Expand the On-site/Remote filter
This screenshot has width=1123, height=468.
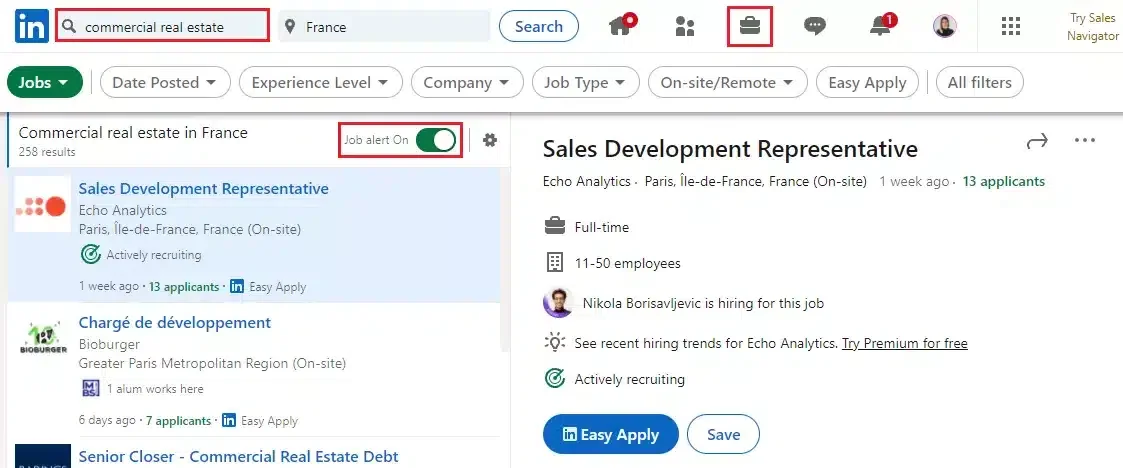(x=727, y=82)
